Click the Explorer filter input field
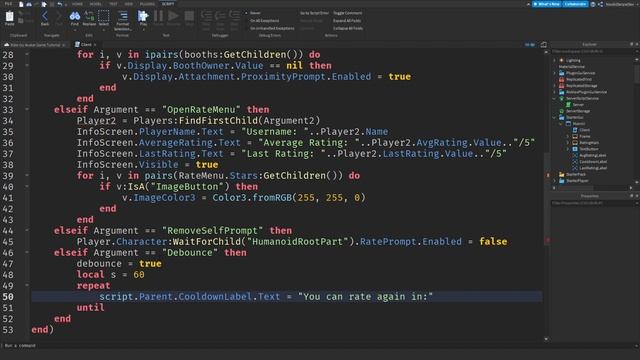Screen dimensions: 640x360 click(x=591, y=51)
